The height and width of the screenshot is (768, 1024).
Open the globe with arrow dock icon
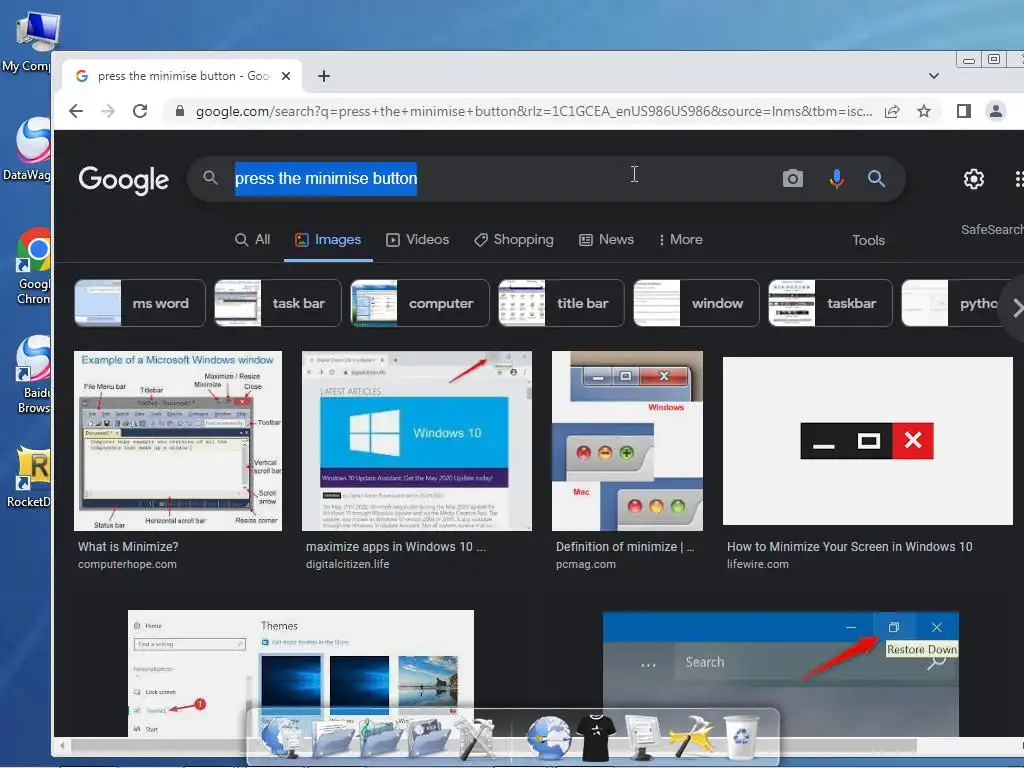(x=549, y=738)
